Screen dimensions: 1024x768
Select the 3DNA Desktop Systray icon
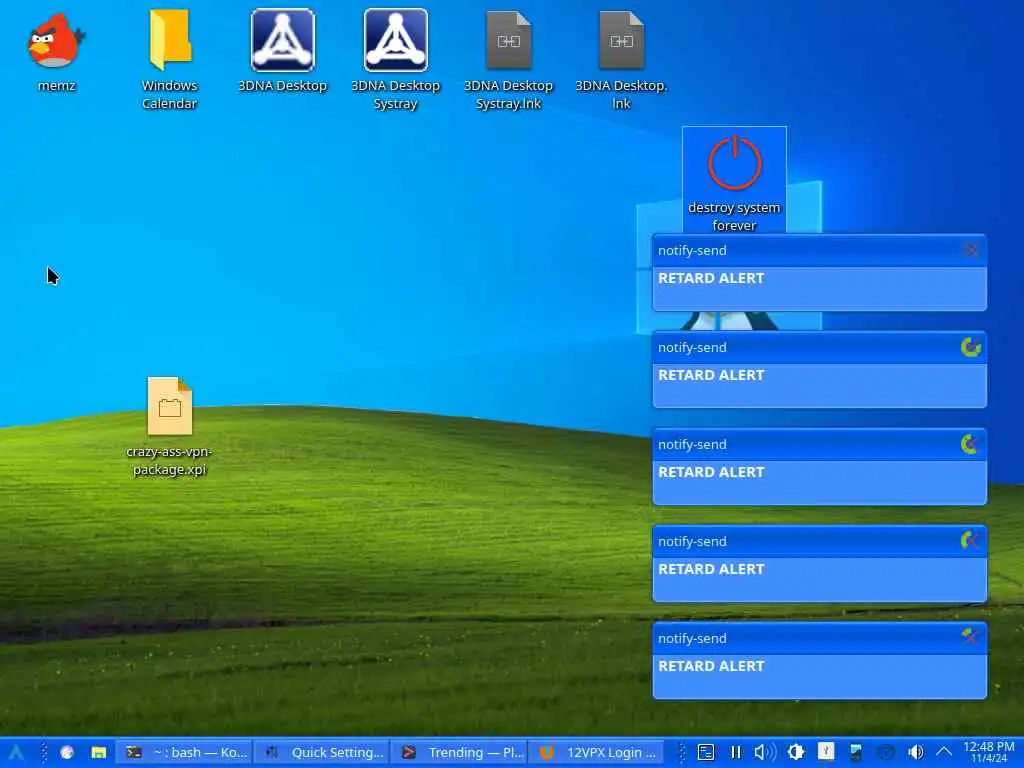pos(395,40)
